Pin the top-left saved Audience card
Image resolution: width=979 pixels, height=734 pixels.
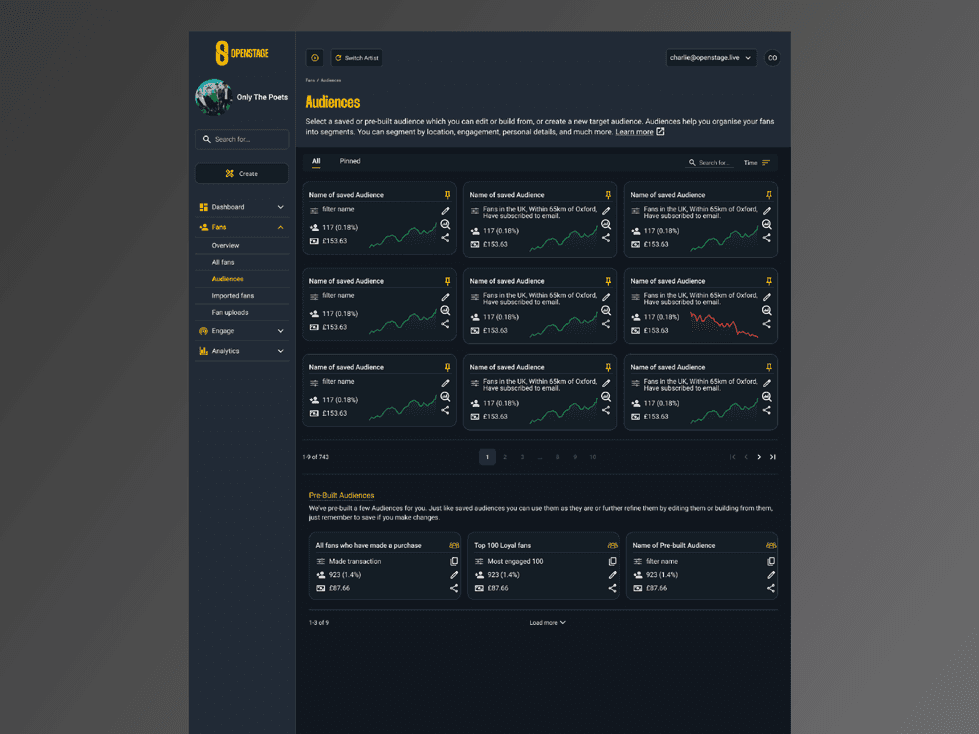[447, 194]
